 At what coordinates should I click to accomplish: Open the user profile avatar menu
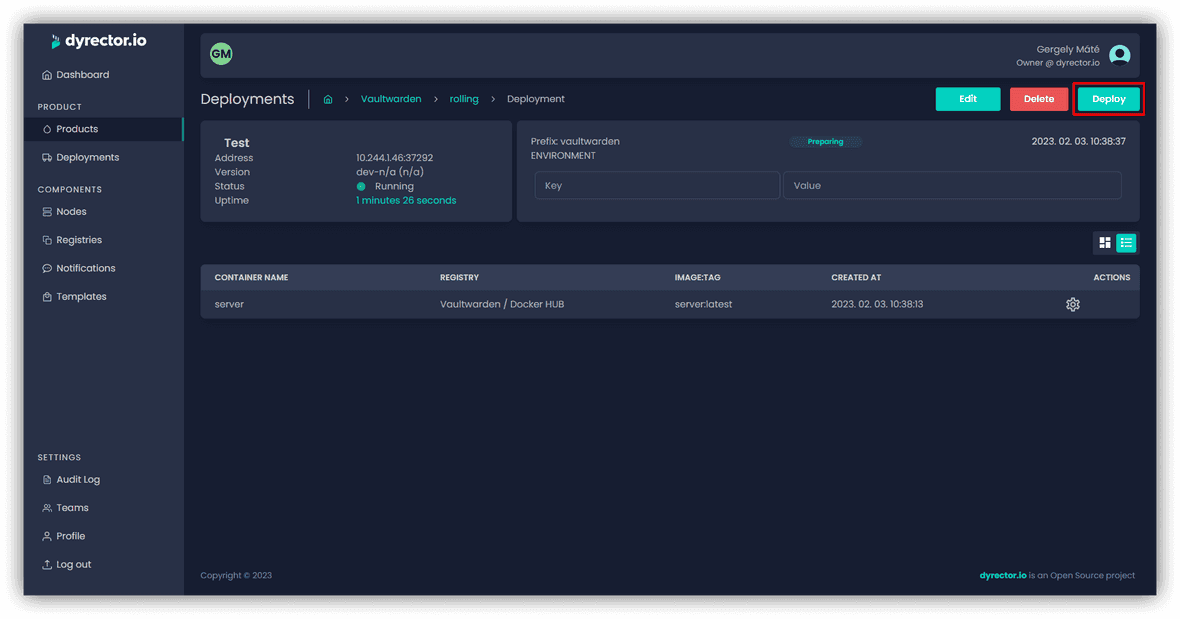click(1119, 55)
